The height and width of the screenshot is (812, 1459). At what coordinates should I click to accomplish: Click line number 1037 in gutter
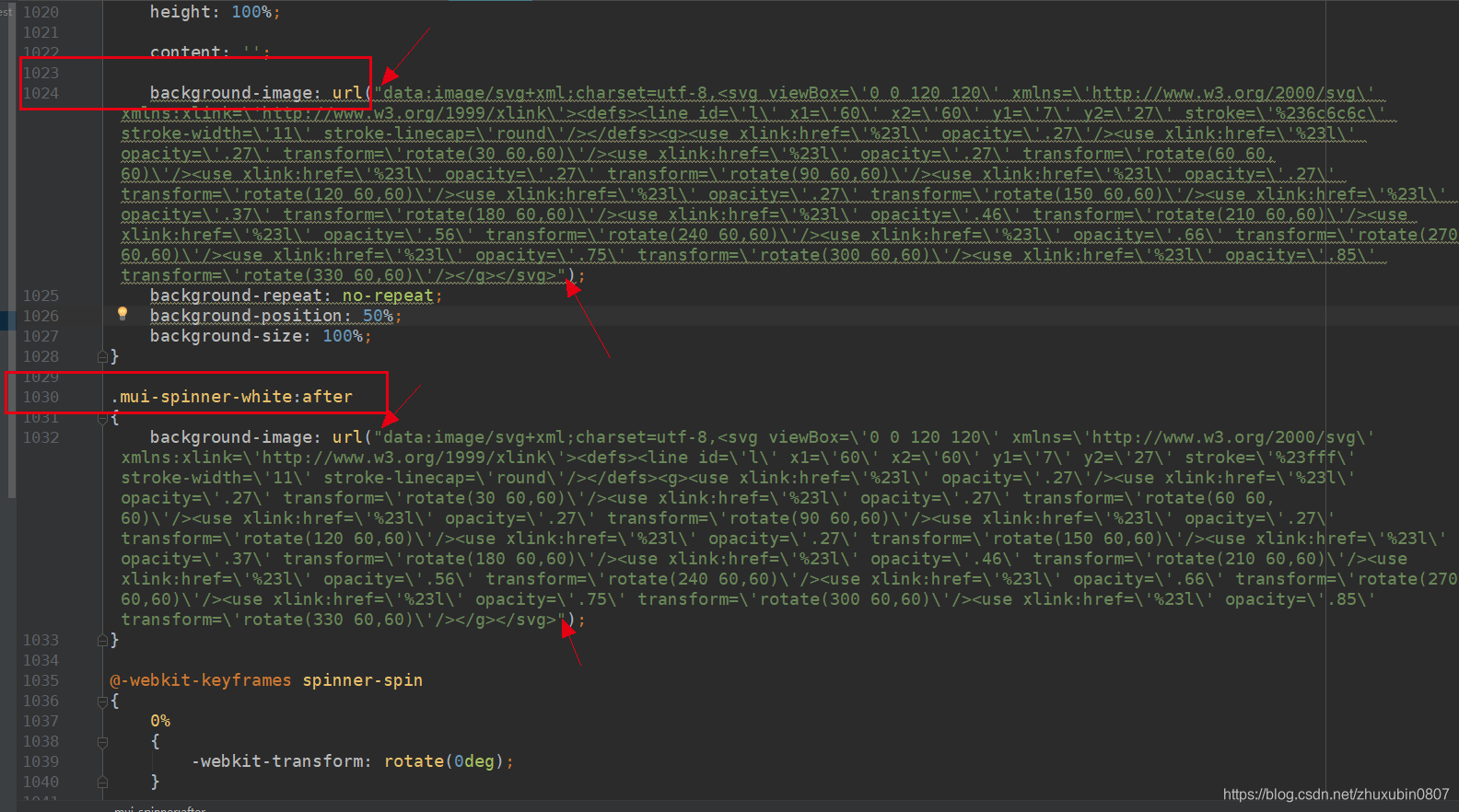tap(41, 721)
